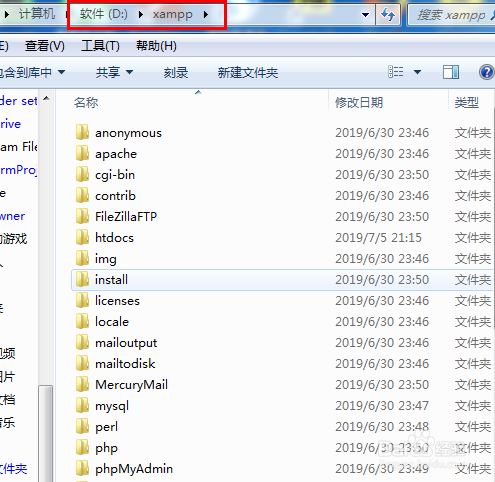Screen dimensions: 495x482
Task: Select the FileZillaFTP folder name
Action: click(126, 217)
